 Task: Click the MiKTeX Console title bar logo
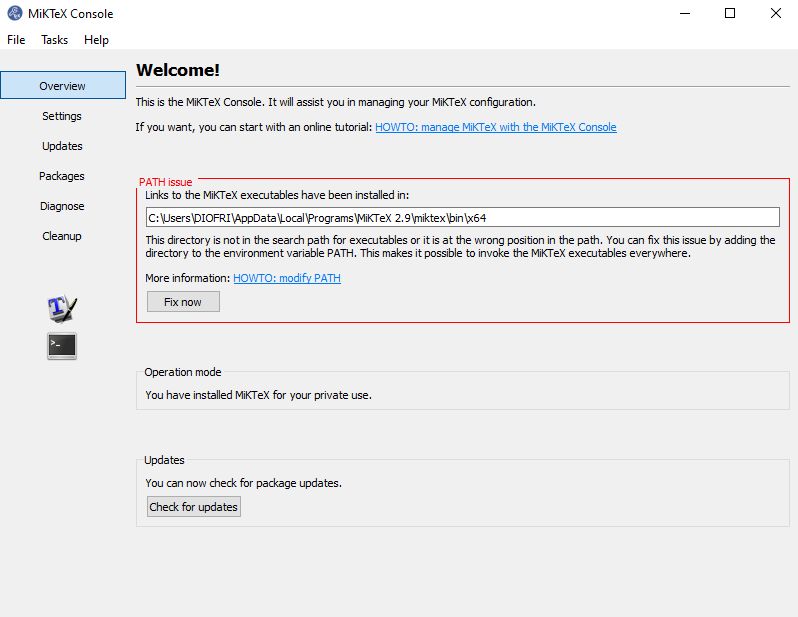15,13
